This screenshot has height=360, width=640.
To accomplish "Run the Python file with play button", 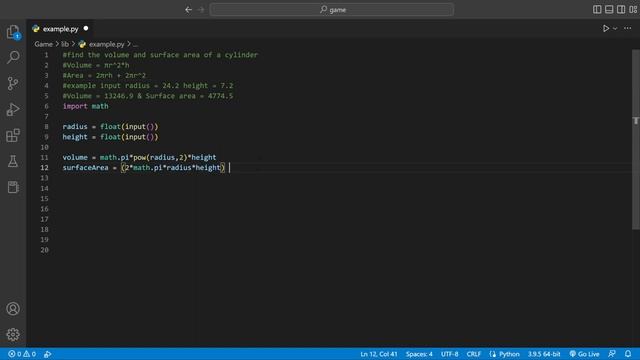I will coord(606,29).
